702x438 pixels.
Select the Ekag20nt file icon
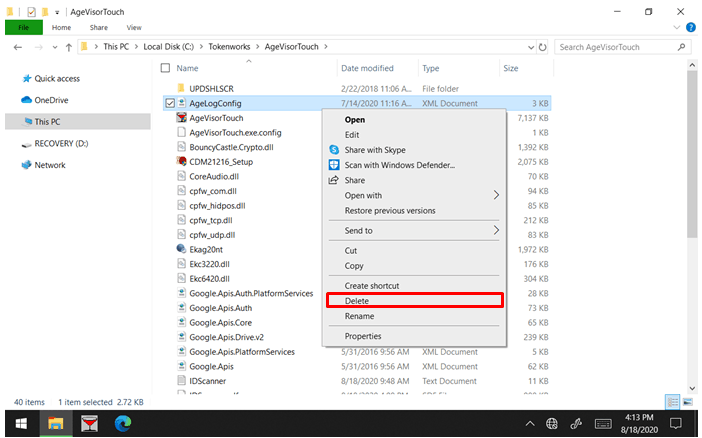pyautogui.click(x=181, y=249)
